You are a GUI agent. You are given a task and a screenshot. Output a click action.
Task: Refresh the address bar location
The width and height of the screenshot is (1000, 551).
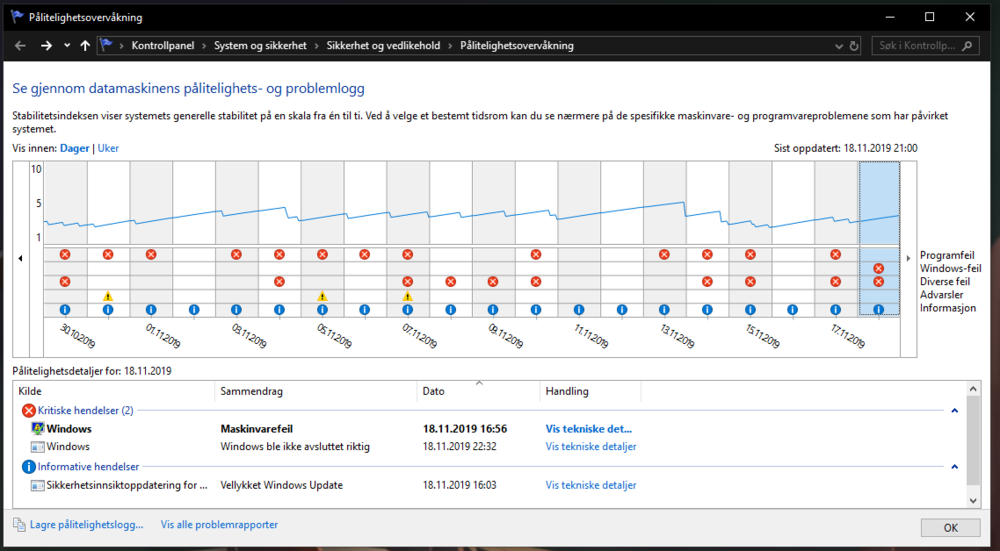click(x=855, y=46)
